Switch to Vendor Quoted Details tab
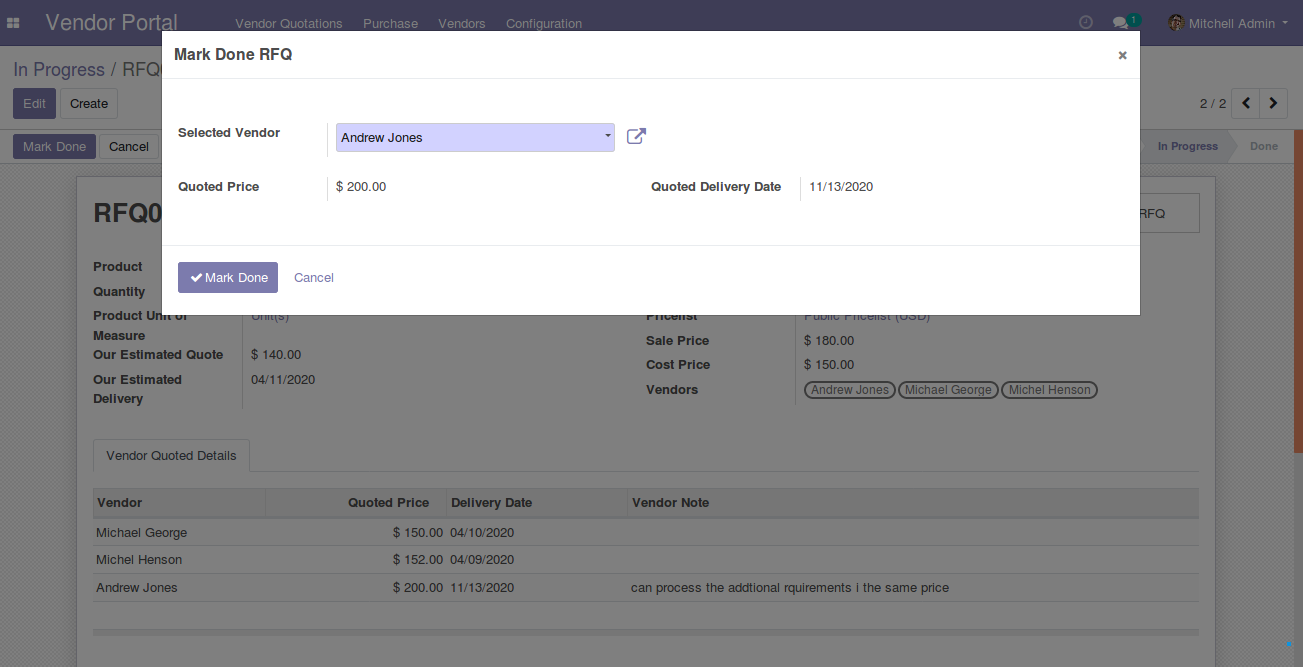 [x=171, y=456]
